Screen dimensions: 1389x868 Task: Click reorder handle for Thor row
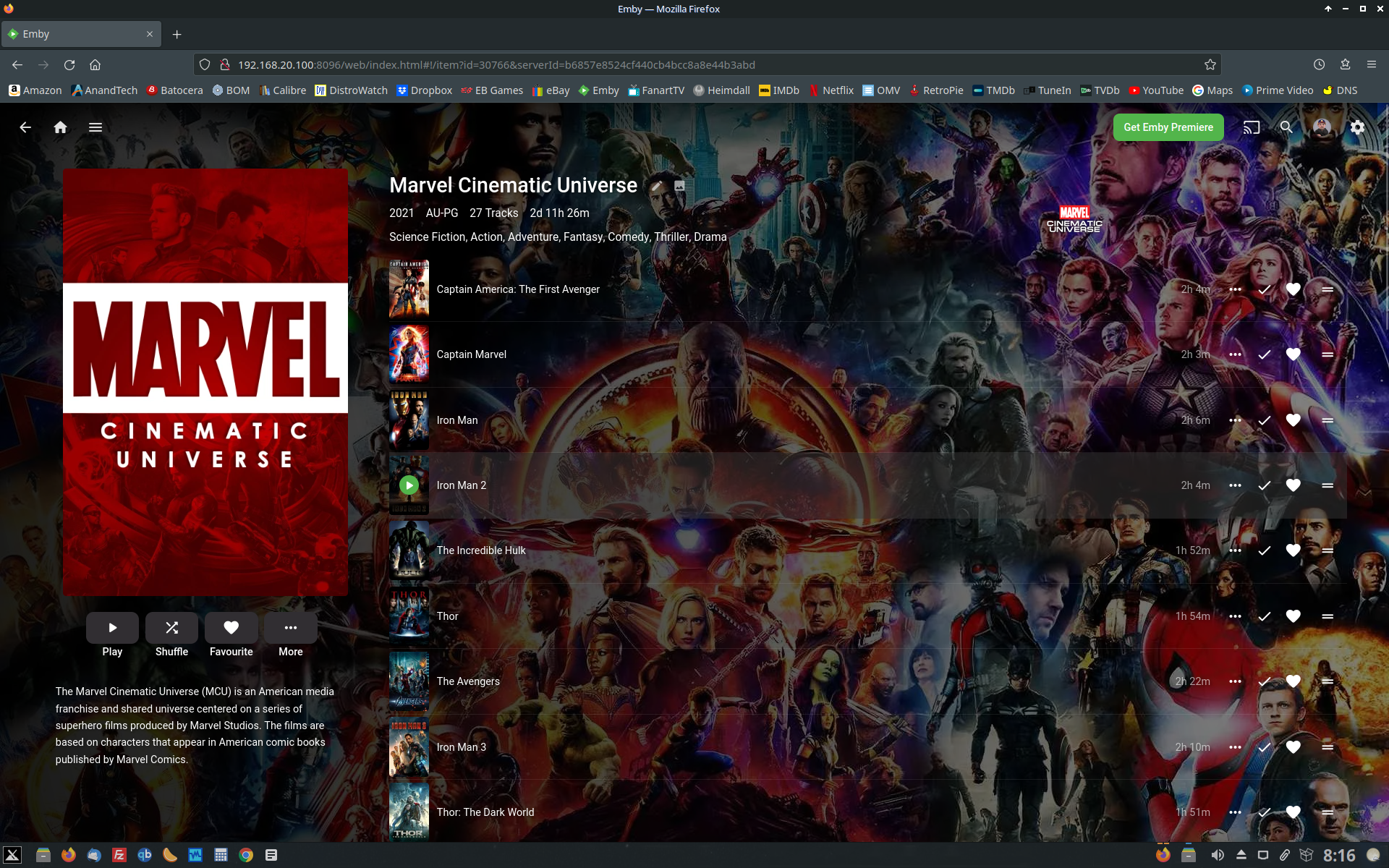(1328, 616)
